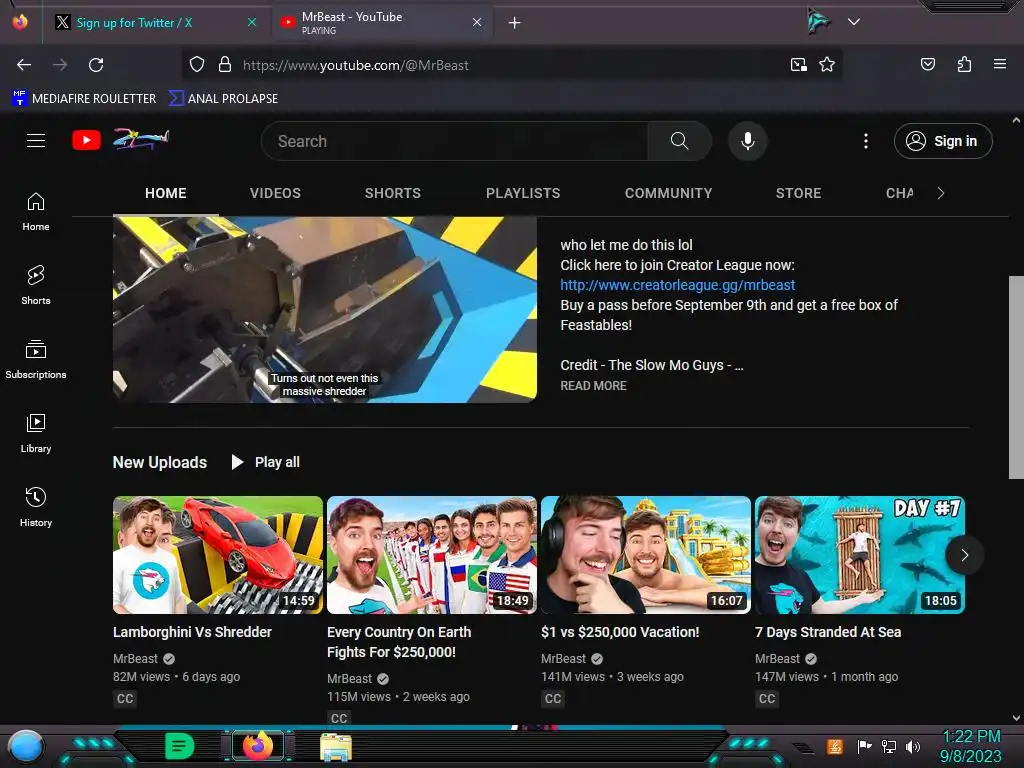
Task: Select the HOME channel tab
Action: (166, 193)
